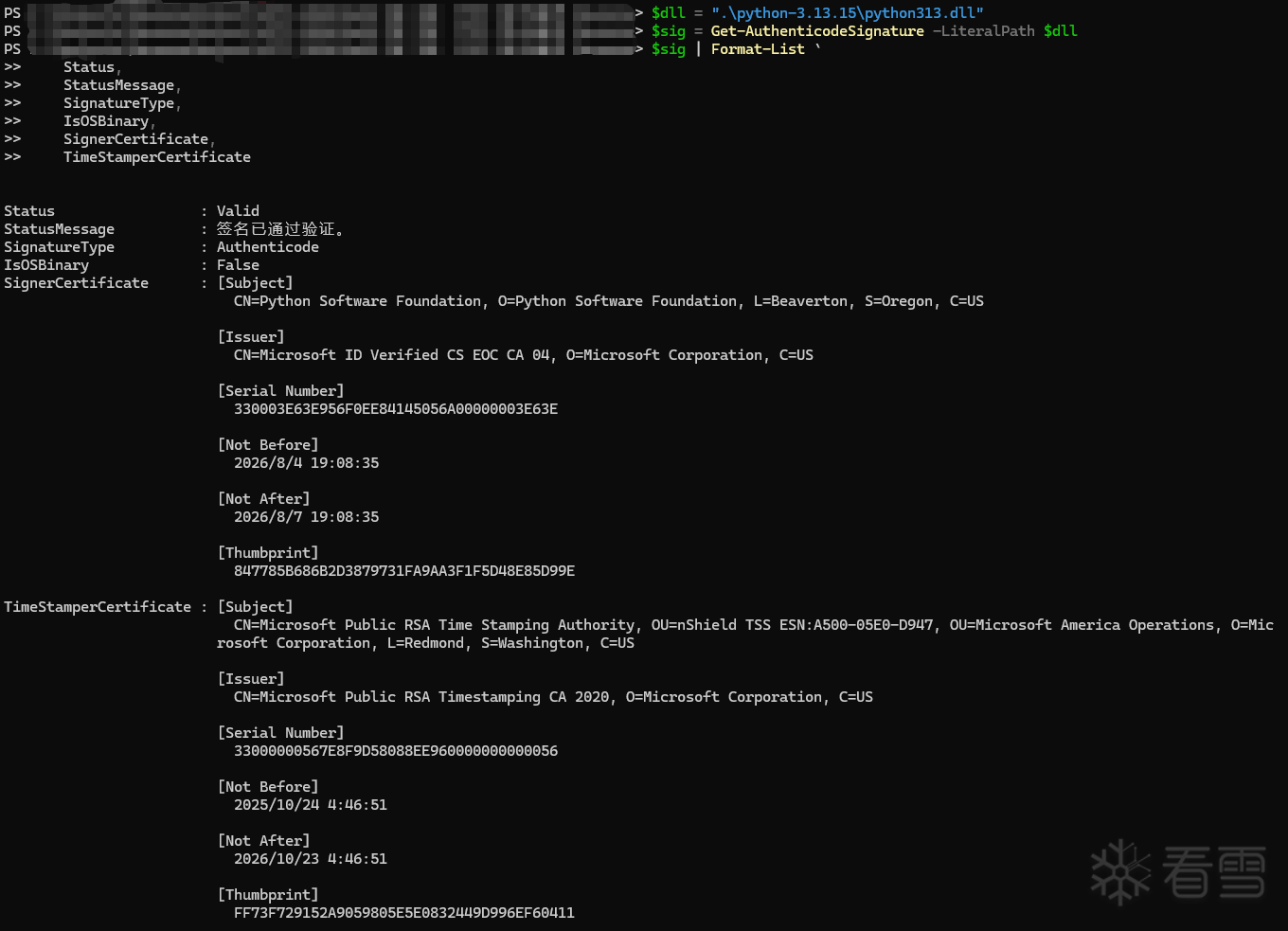Click the 'SignerCertificate,' property on the >> continuation line
This screenshot has width=1288, height=931.
click(x=139, y=139)
